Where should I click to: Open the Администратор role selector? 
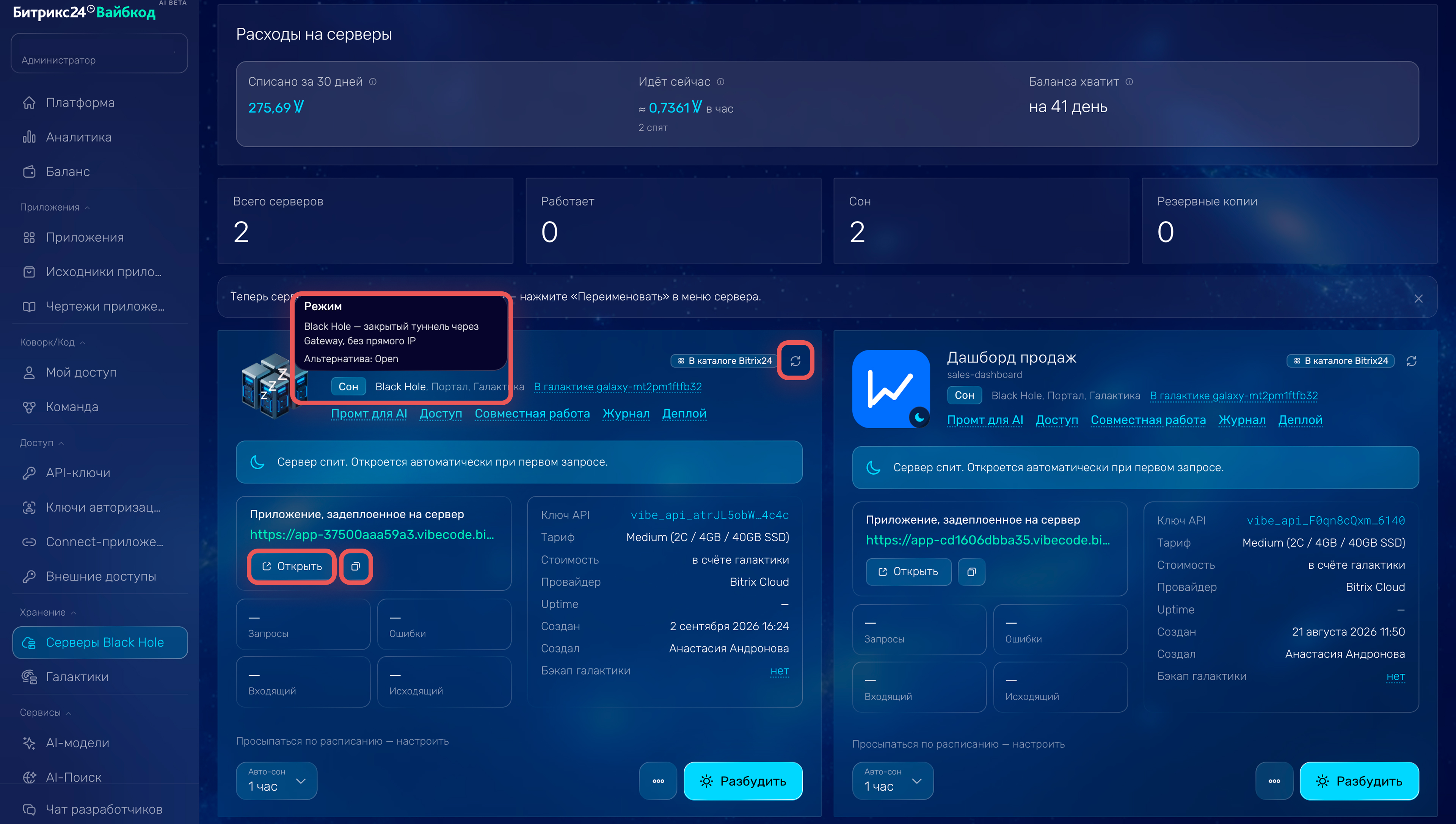[99, 53]
